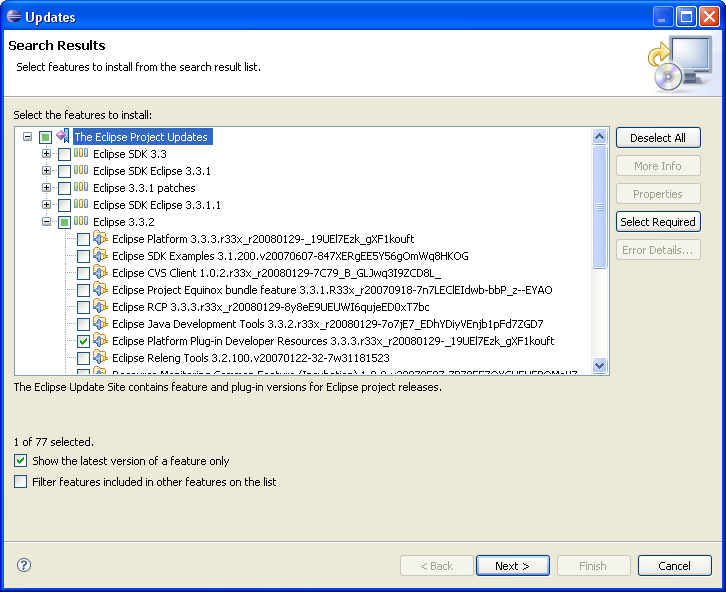Check the Eclipse RCP 3.3.3 checkbox
Screen dimensions: 726x592
point(83,307)
